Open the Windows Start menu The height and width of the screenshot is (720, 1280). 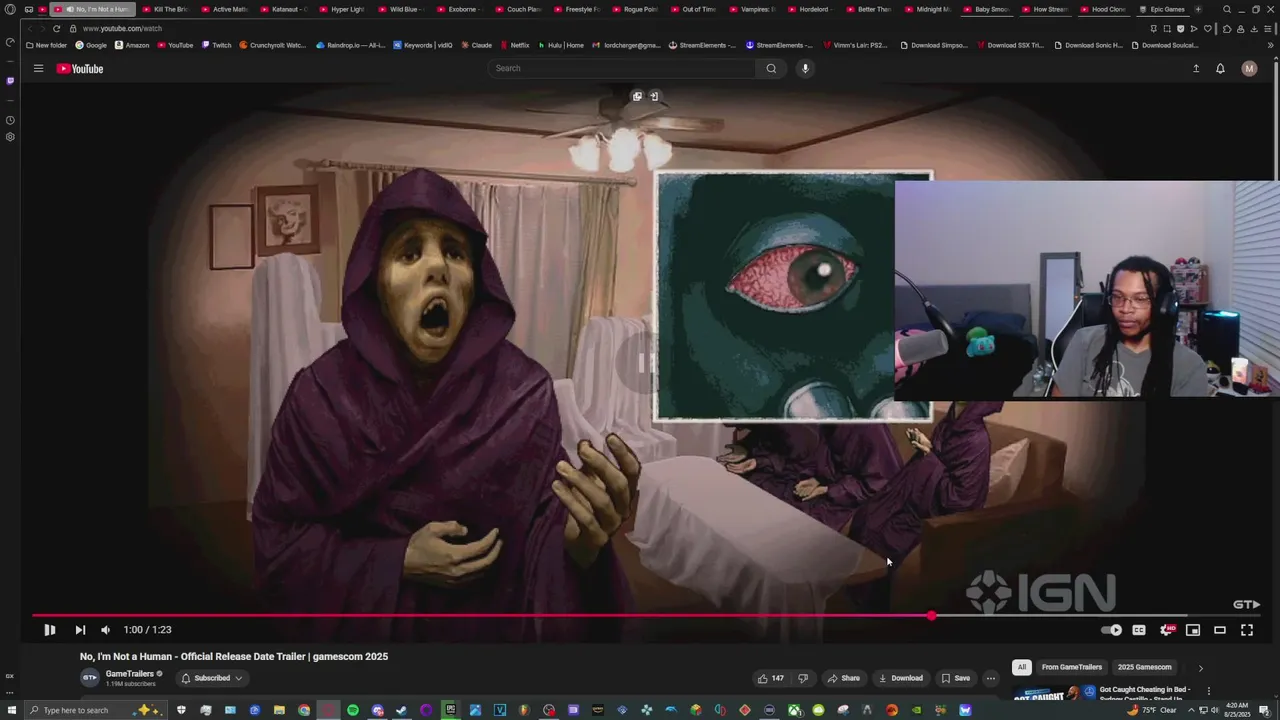(x=11, y=710)
